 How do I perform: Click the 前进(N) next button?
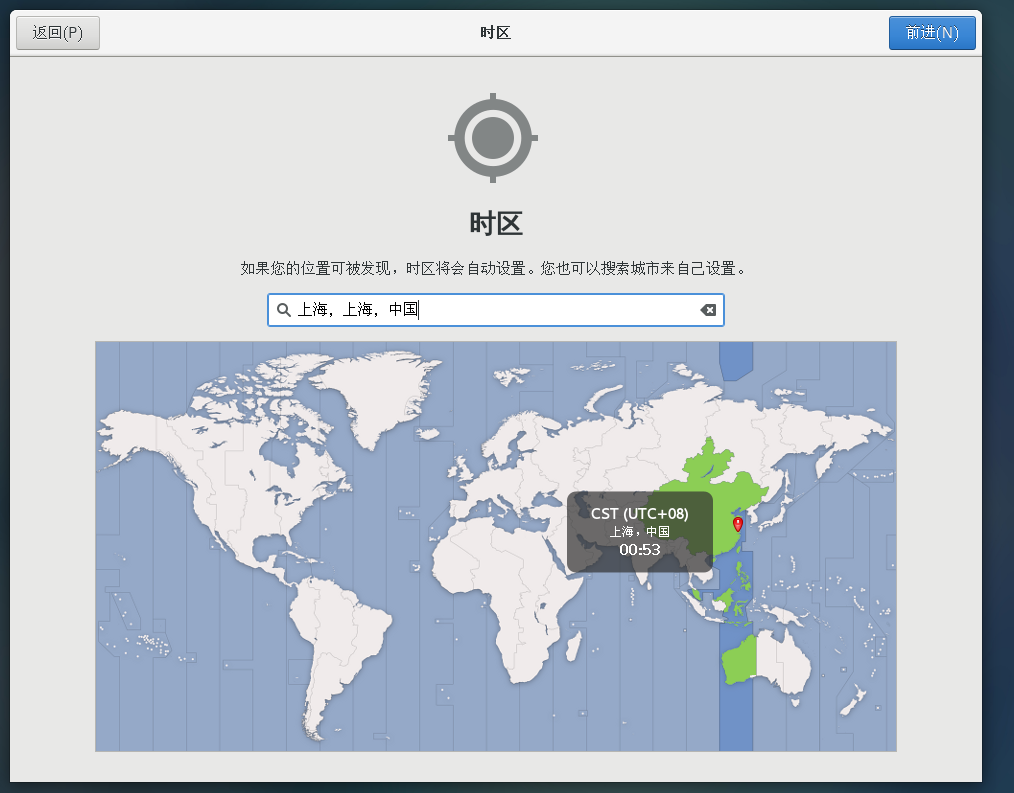pos(932,33)
